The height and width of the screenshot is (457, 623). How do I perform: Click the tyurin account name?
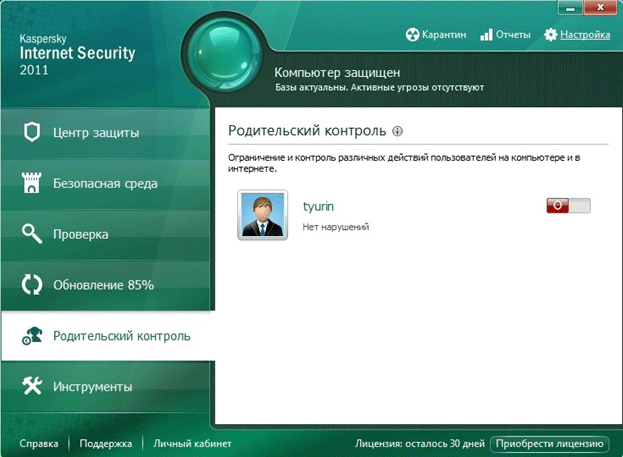click(x=318, y=207)
